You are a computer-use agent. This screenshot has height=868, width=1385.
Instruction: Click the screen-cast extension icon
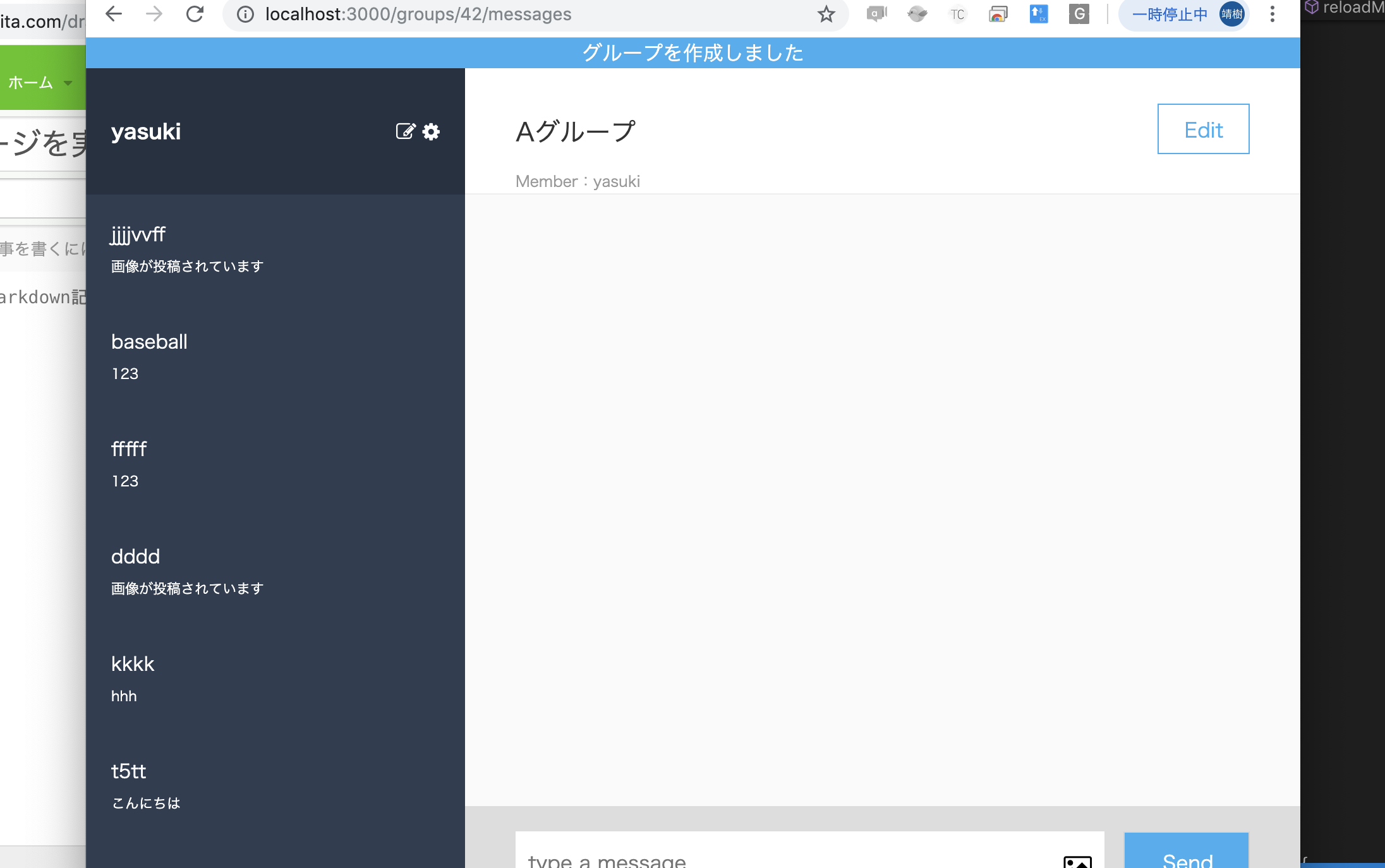(998, 14)
